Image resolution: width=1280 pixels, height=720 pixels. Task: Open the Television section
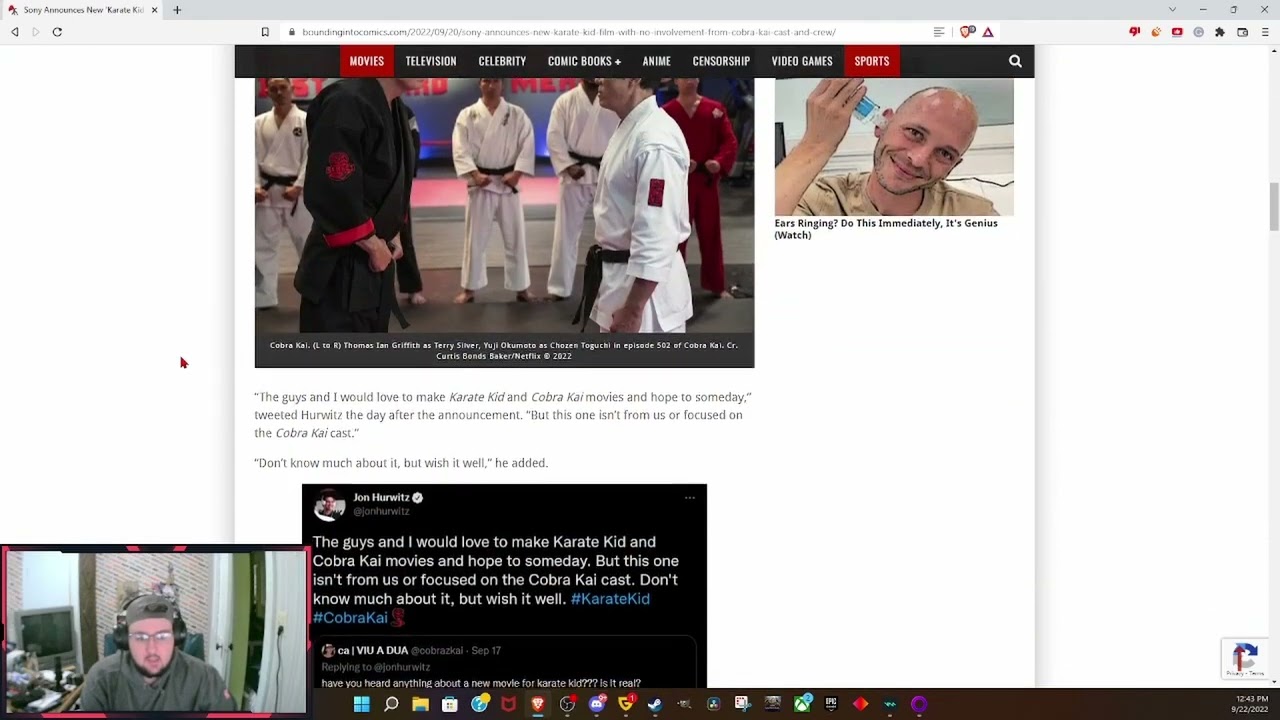click(x=431, y=61)
